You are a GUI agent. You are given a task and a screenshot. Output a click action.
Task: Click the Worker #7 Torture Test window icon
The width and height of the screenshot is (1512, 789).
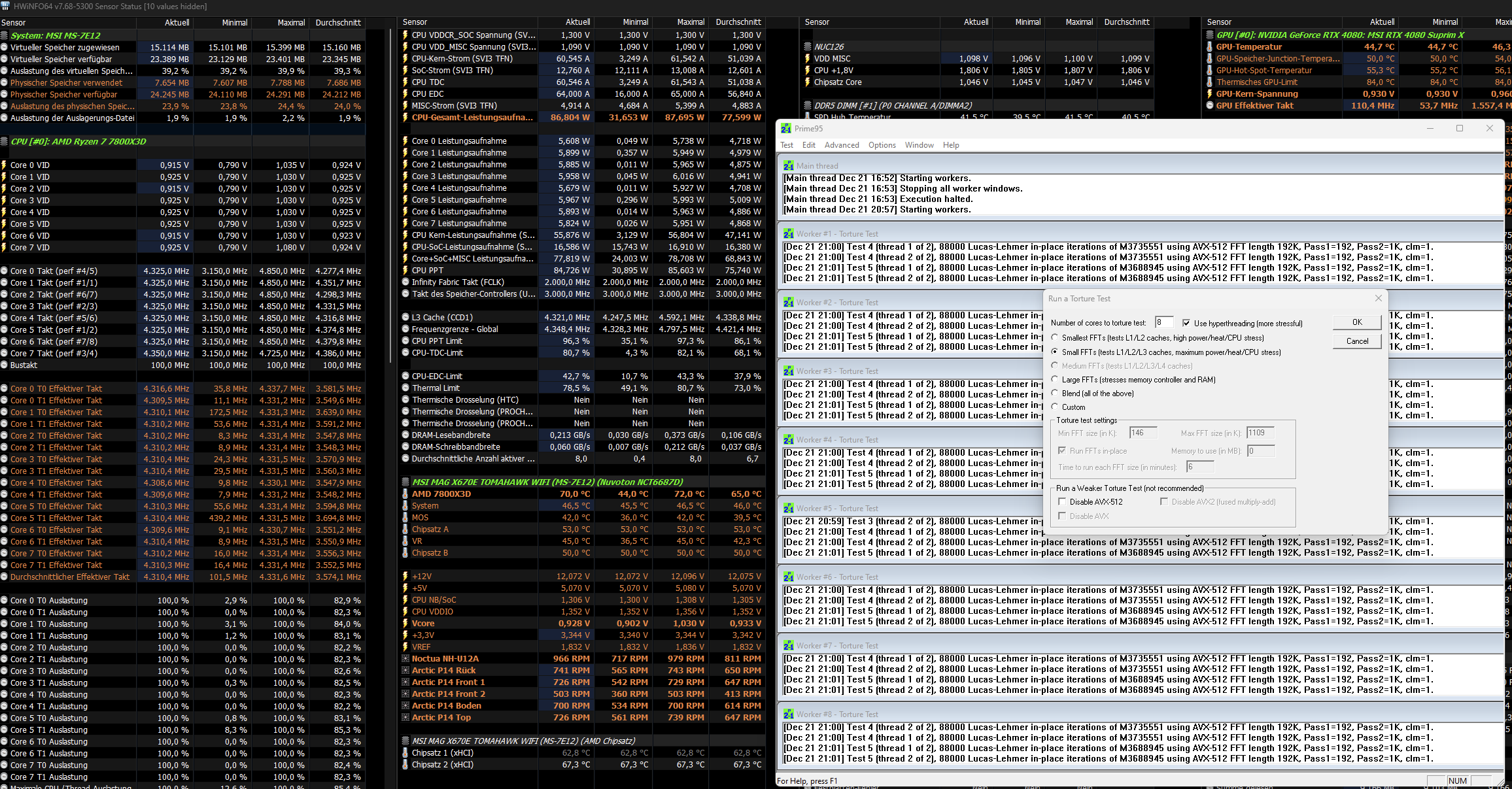789,646
